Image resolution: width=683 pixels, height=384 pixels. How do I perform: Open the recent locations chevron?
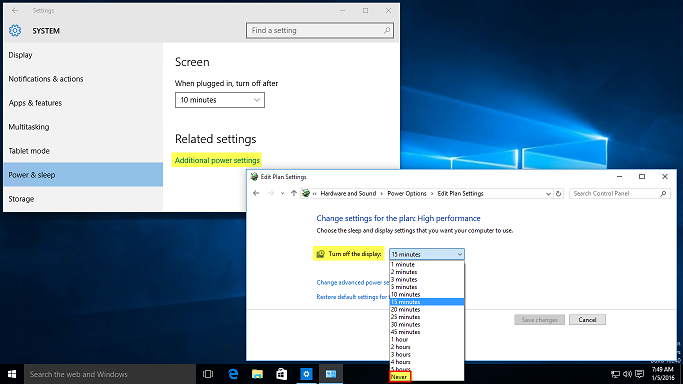[282, 193]
